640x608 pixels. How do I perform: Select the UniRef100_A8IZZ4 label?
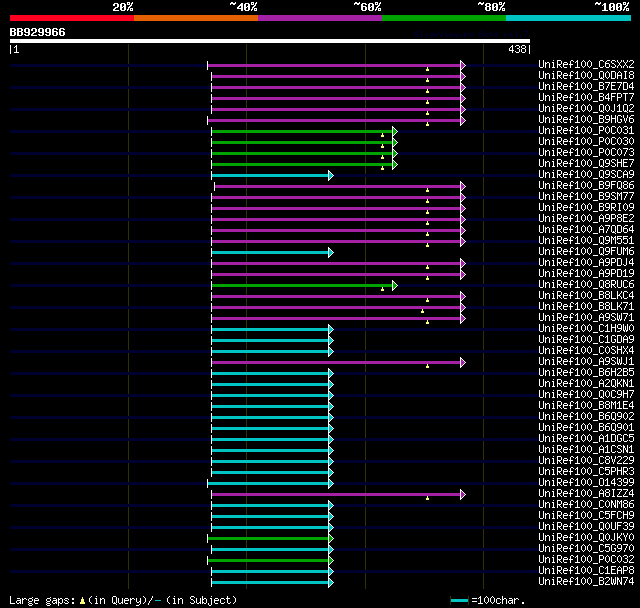click(586, 494)
